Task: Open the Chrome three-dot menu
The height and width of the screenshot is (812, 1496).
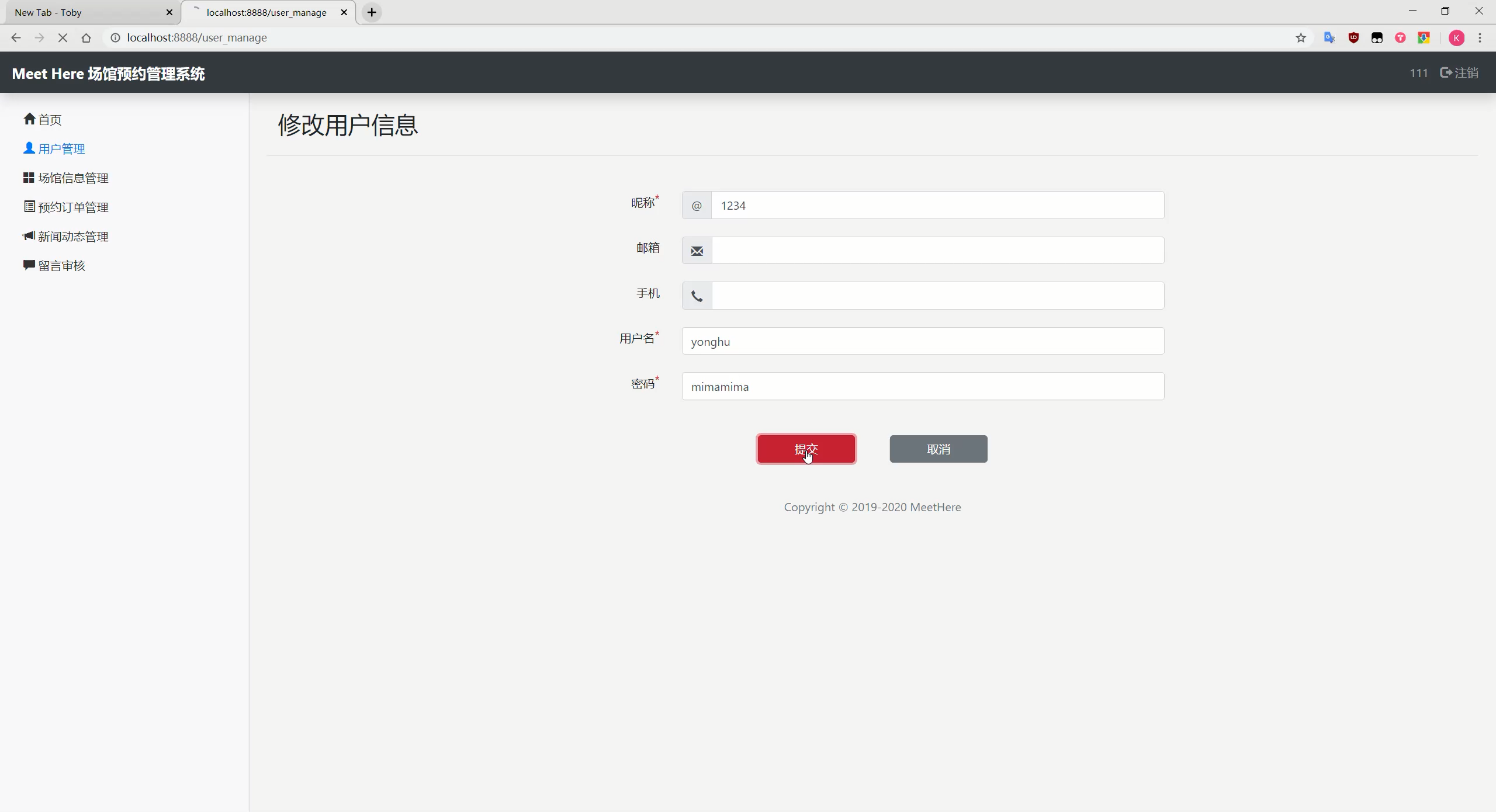Action: pos(1480,38)
